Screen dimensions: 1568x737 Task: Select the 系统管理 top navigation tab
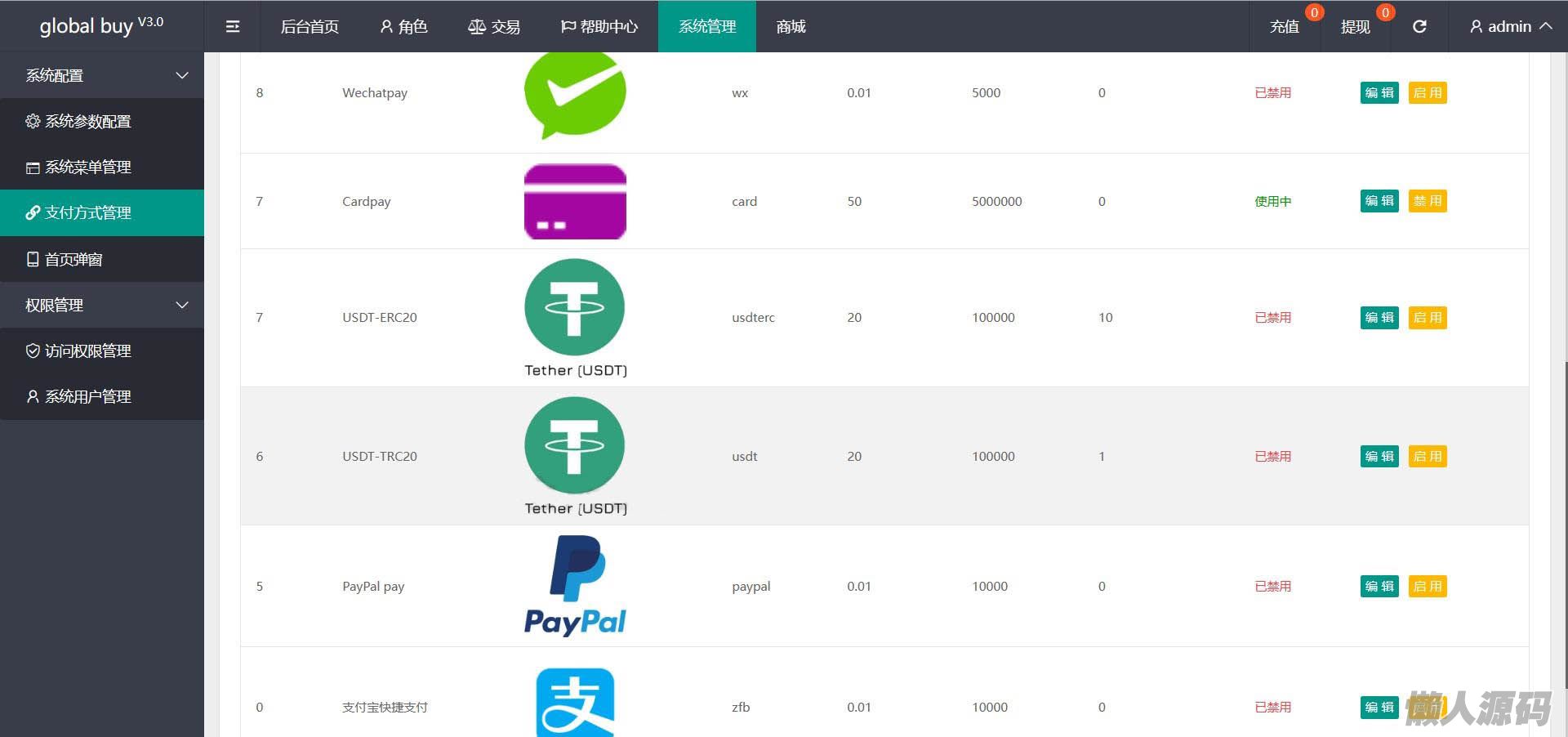(707, 27)
